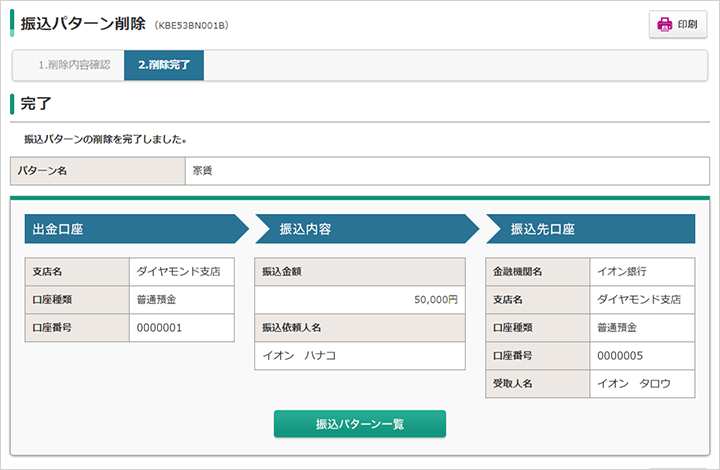Viewport: 720px width, 470px height.
Task: Click the パターン名 label cell
Action: point(98,171)
